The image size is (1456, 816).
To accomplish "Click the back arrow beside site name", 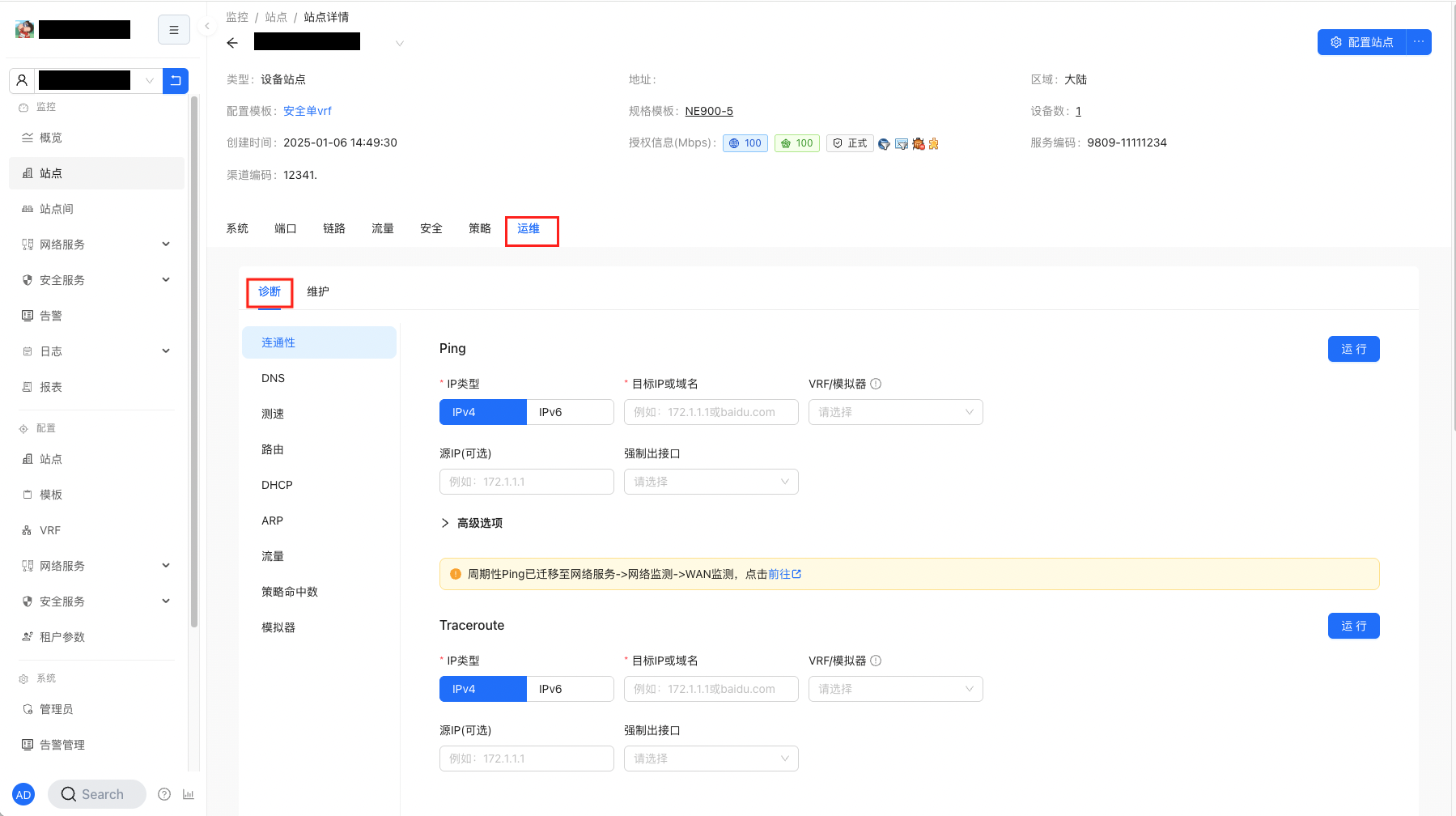I will coord(232,43).
